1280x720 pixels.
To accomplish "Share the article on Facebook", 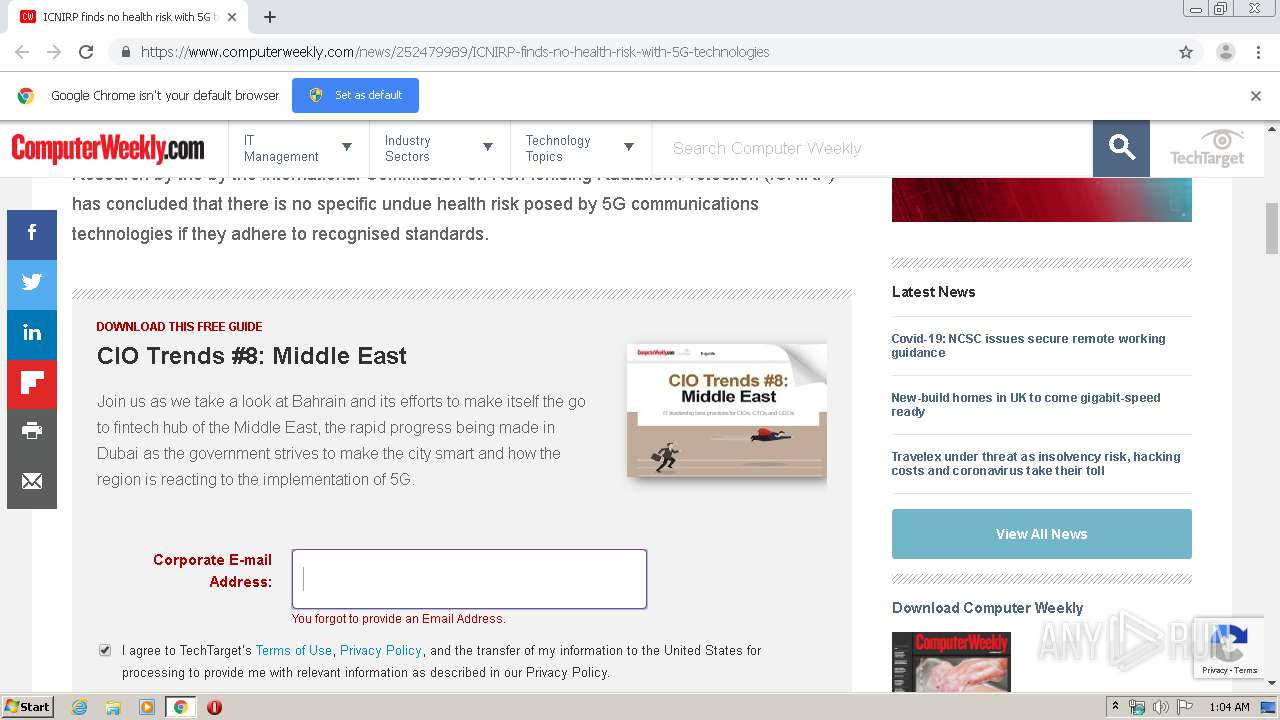I will 32,235.
